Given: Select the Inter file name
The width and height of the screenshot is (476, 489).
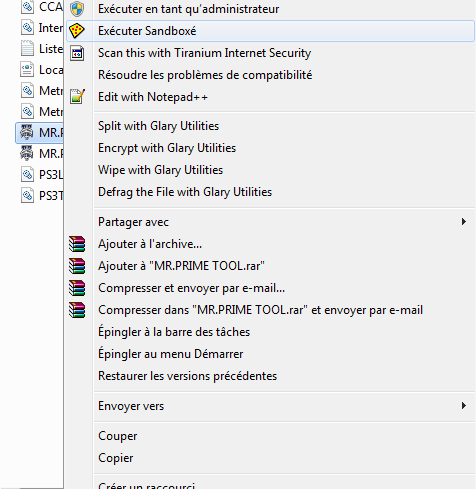Looking at the screenshot, I should (51, 28).
